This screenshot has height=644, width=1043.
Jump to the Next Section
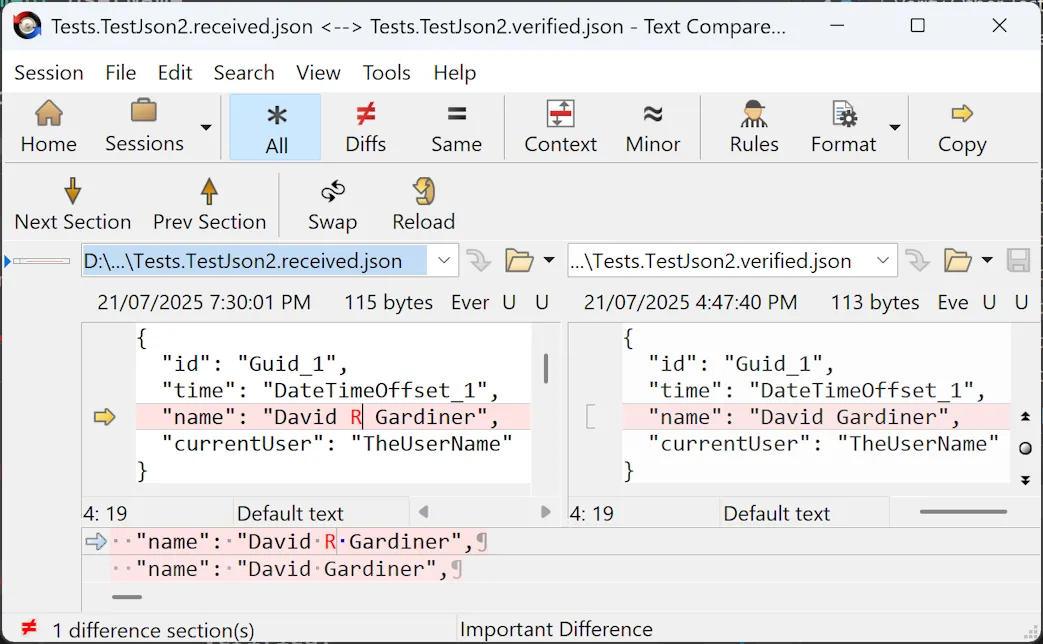pos(72,203)
